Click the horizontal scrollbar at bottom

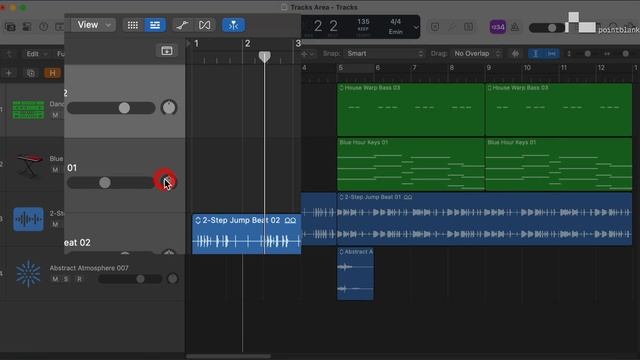[x=229, y=356]
